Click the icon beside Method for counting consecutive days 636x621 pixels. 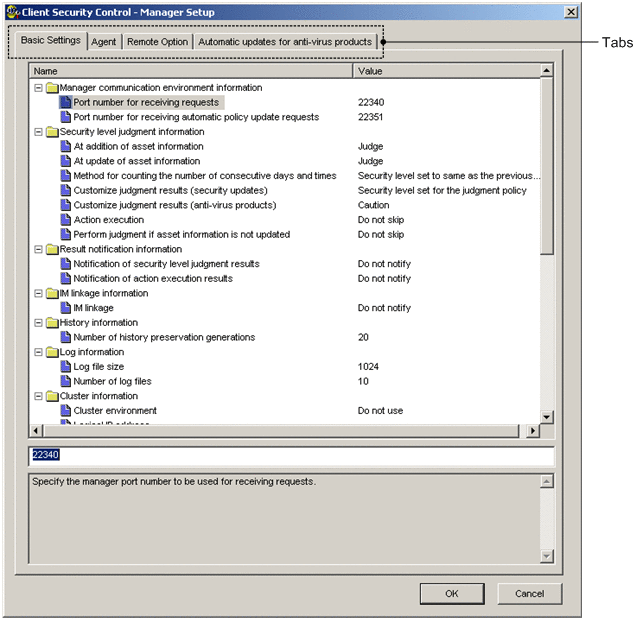[65, 176]
